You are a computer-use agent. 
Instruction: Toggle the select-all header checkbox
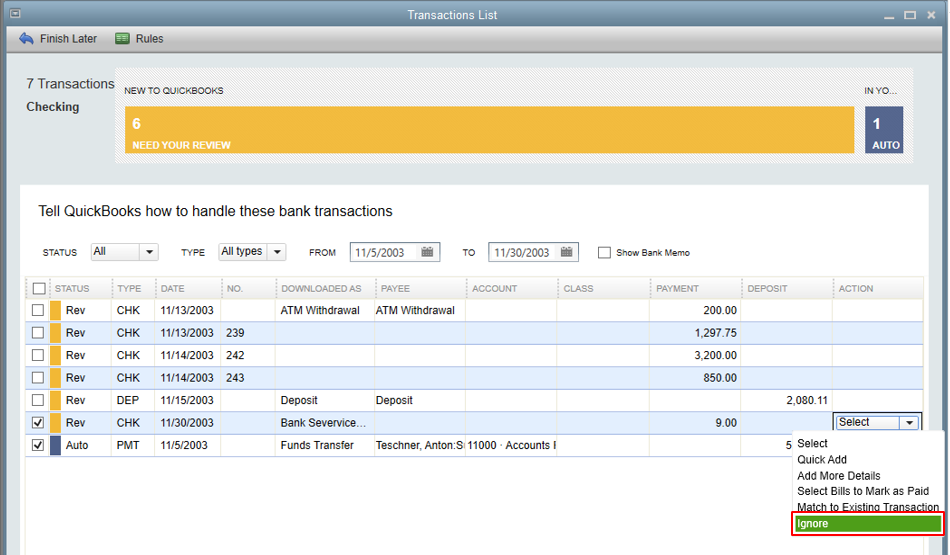[39, 288]
